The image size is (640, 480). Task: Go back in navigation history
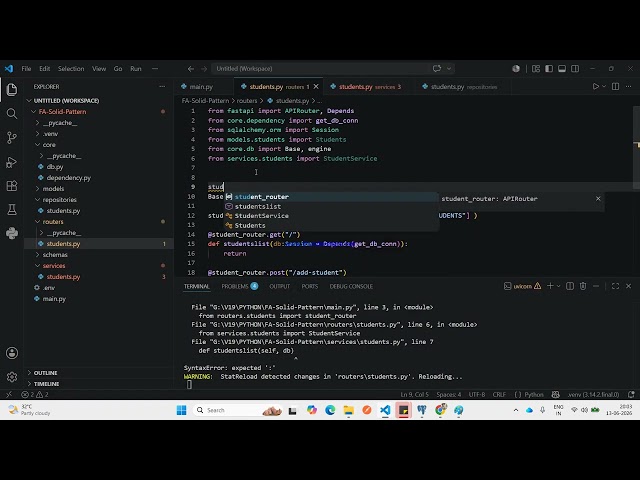coord(191,69)
